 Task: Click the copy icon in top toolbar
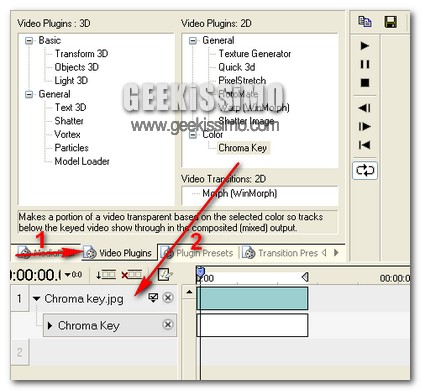(x=365, y=22)
